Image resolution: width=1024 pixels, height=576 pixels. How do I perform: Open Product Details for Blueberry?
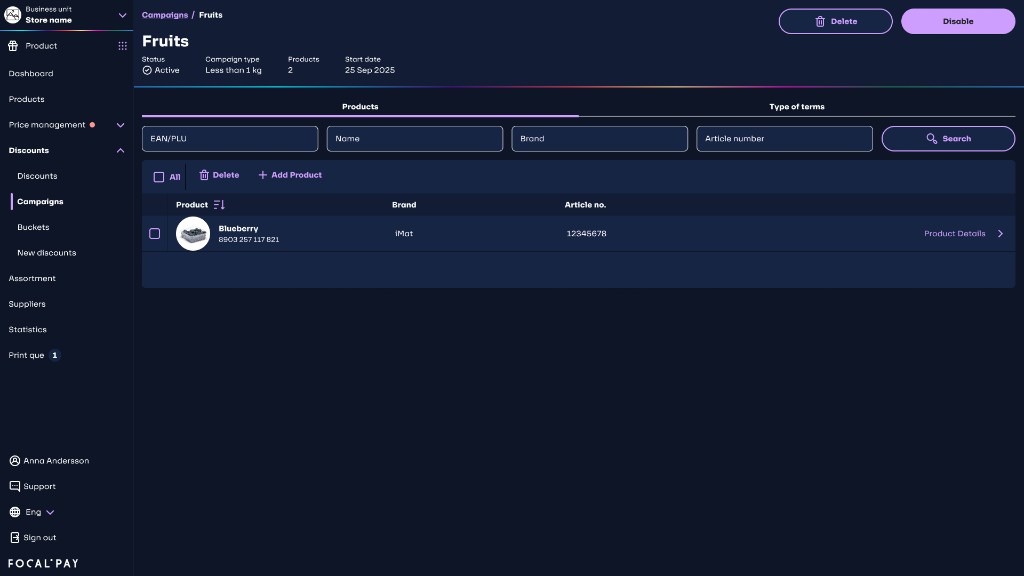click(954, 234)
